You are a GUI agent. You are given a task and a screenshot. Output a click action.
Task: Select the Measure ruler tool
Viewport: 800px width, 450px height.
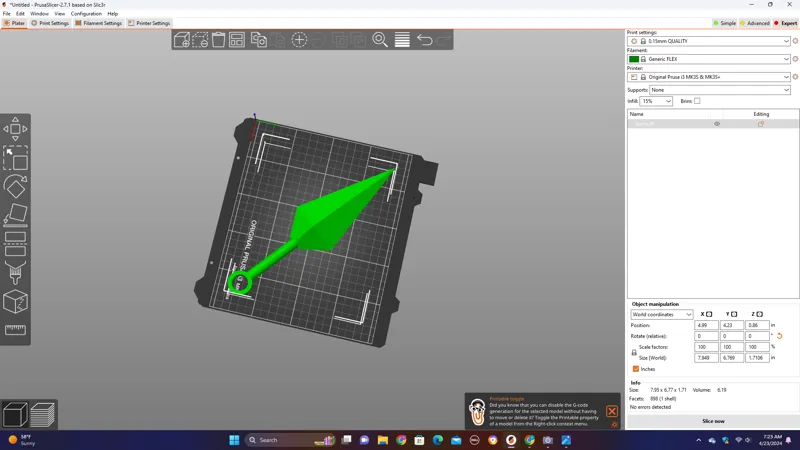(15, 330)
